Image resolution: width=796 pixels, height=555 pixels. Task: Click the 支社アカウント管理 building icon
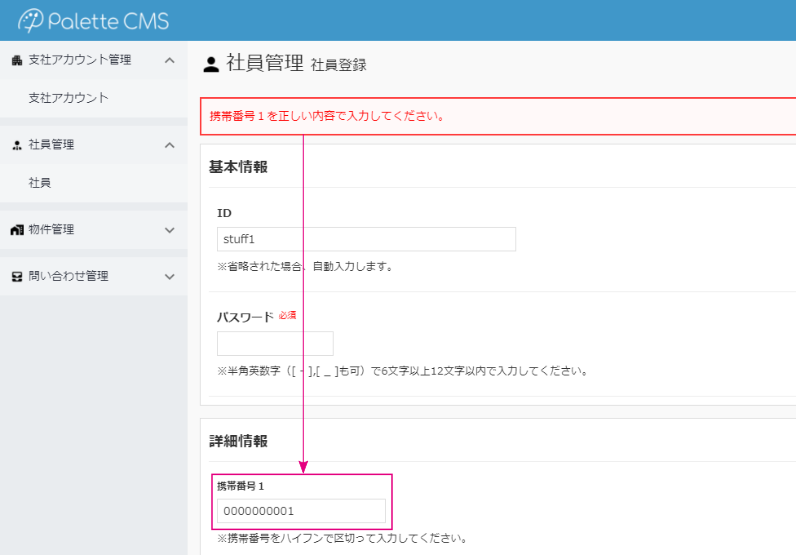16,60
